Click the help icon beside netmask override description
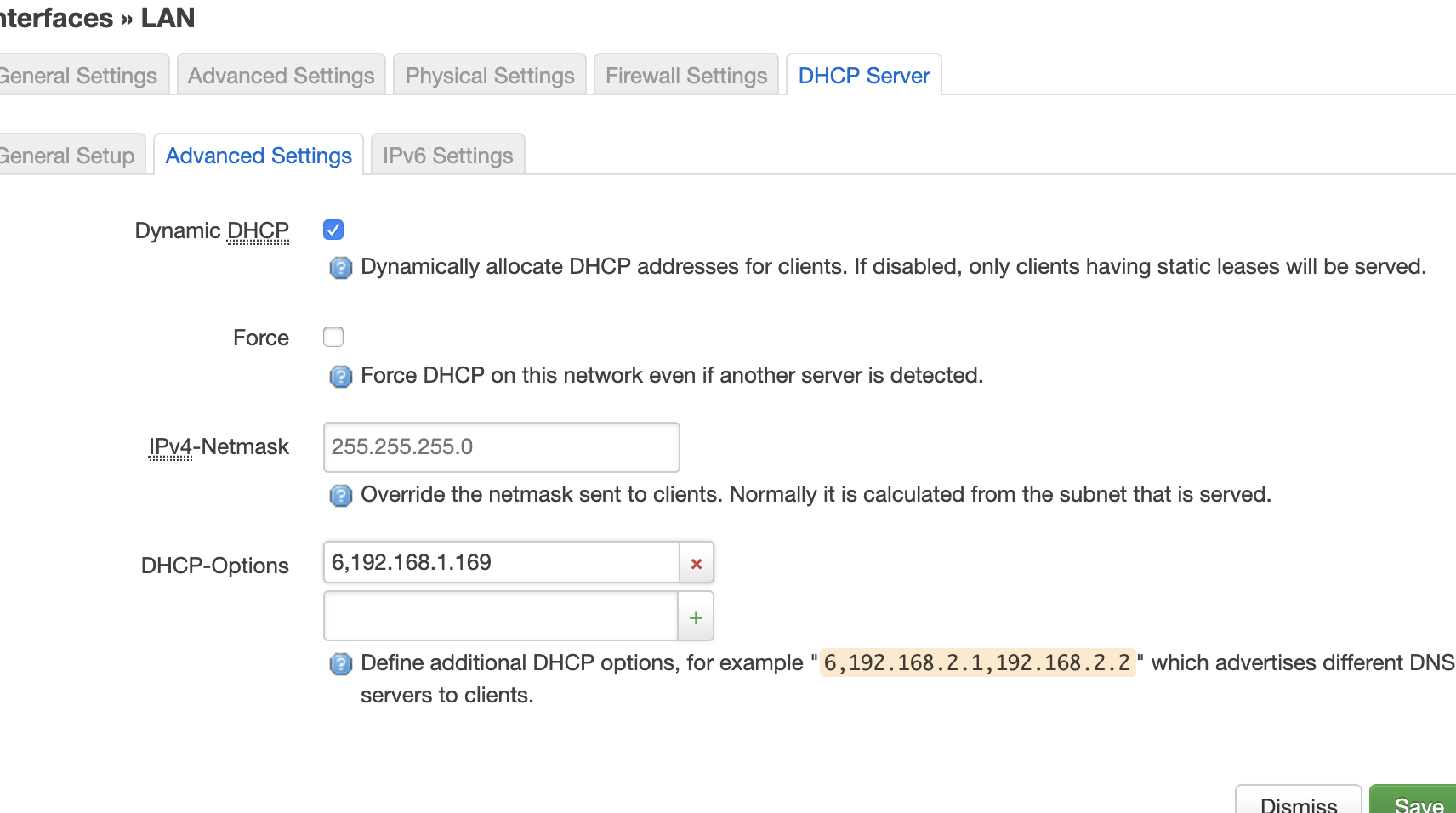 (x=340, y=496)
